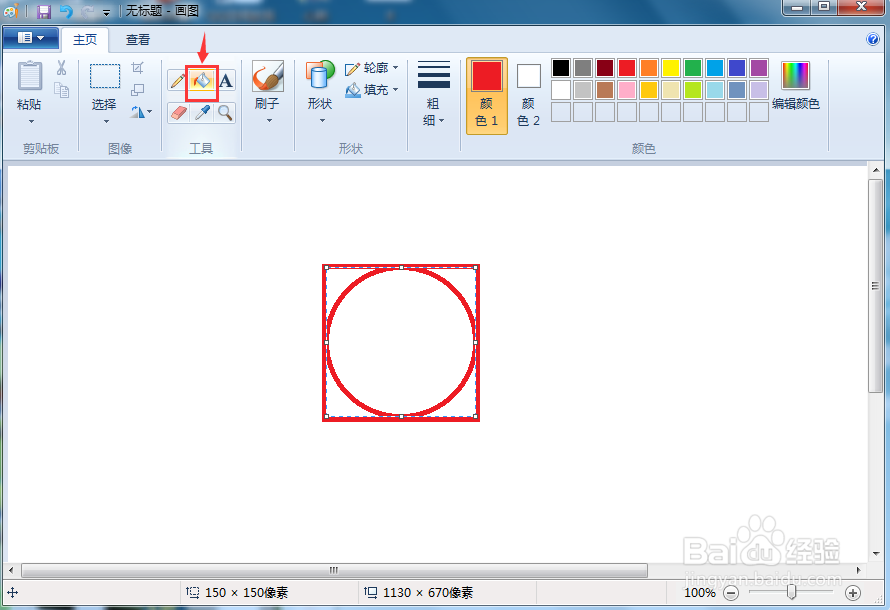
Task: Activate Color 1 (颜色 1) button
Action: (486, 95)
